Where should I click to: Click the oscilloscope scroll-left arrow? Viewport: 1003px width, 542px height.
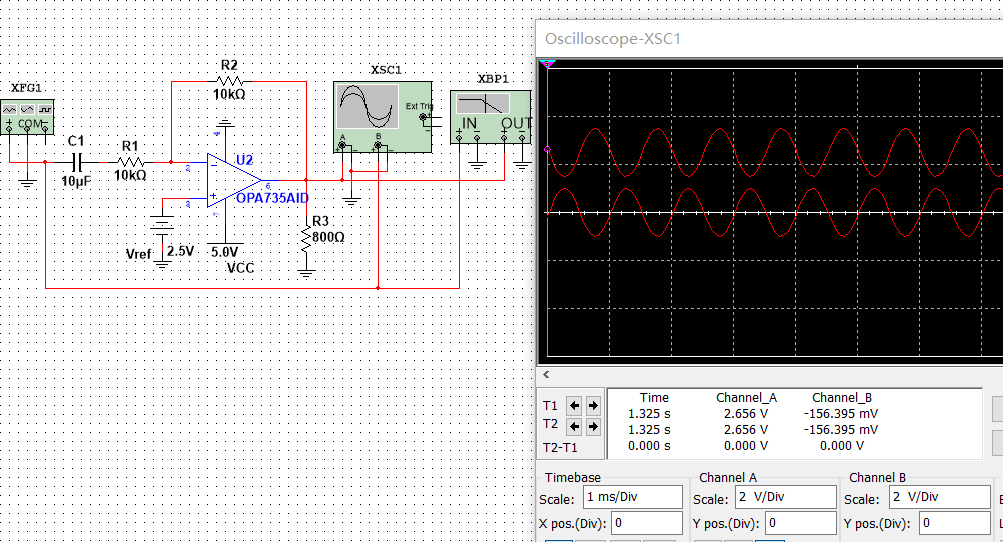click(x=545, y=374)
